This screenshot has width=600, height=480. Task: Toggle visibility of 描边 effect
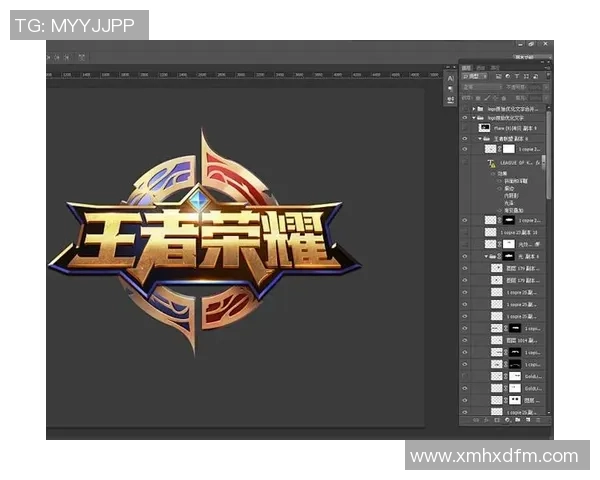pyautogui.click(x=499, y=188)
